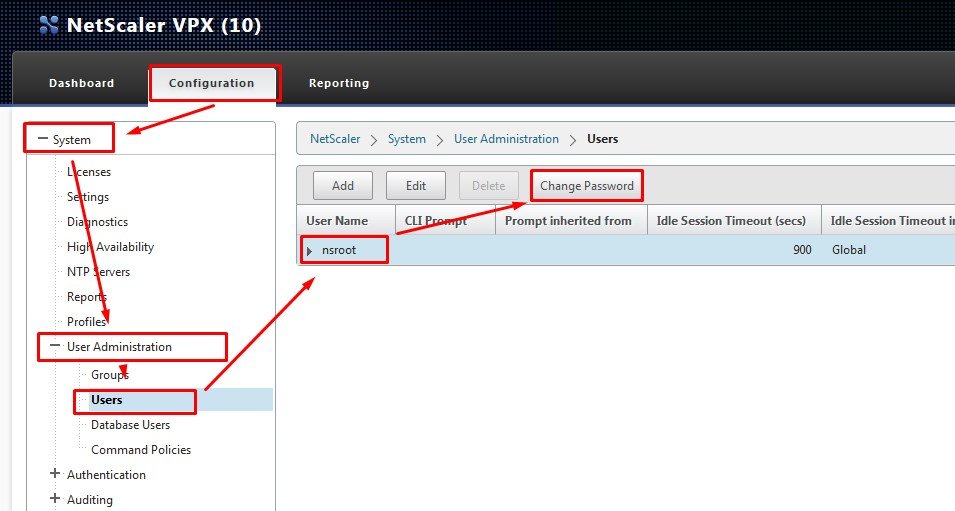
Task: Click the Add user button
Action: [343, 186]
